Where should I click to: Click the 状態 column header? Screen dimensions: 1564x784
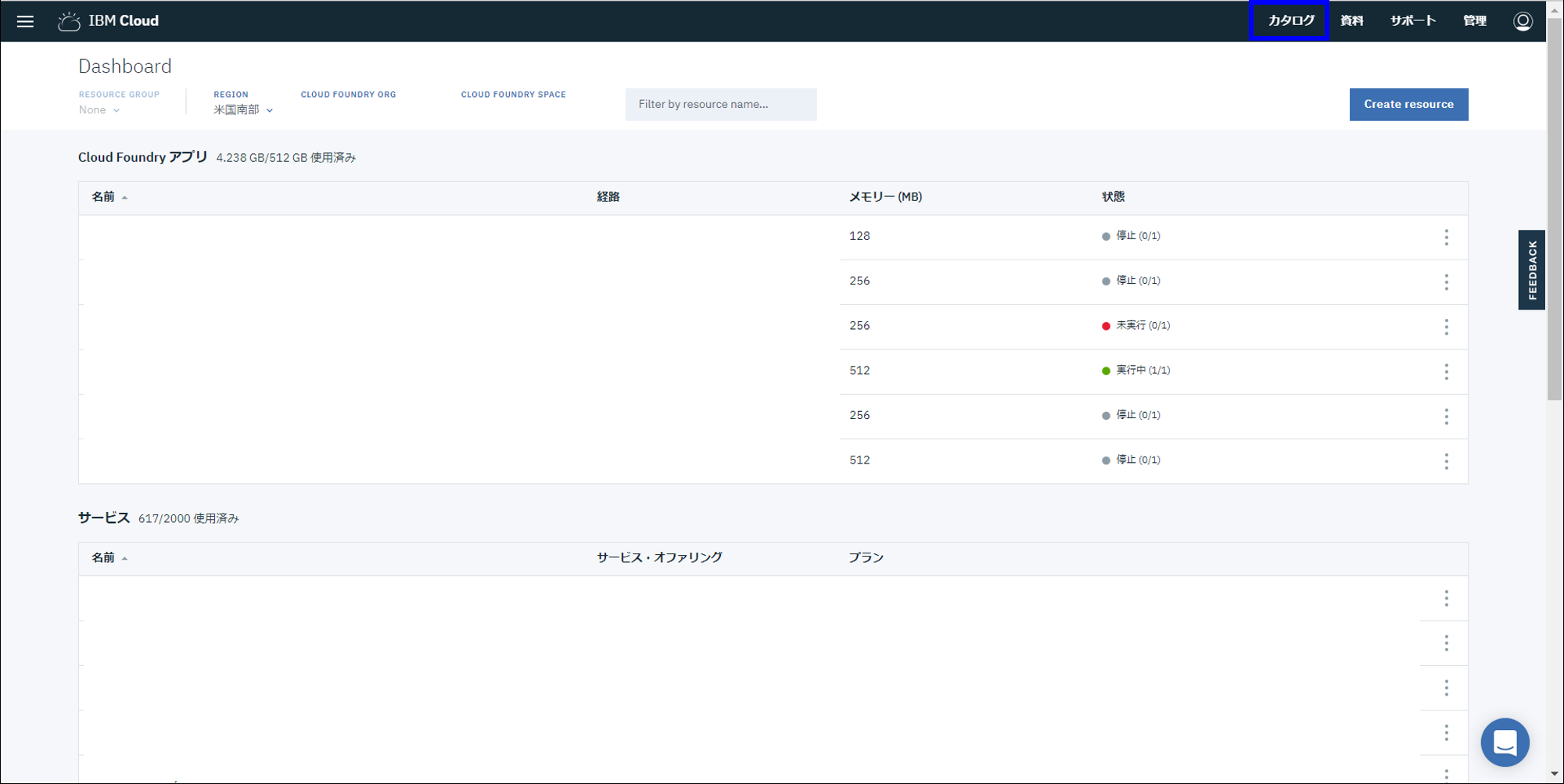[1113, 197]
